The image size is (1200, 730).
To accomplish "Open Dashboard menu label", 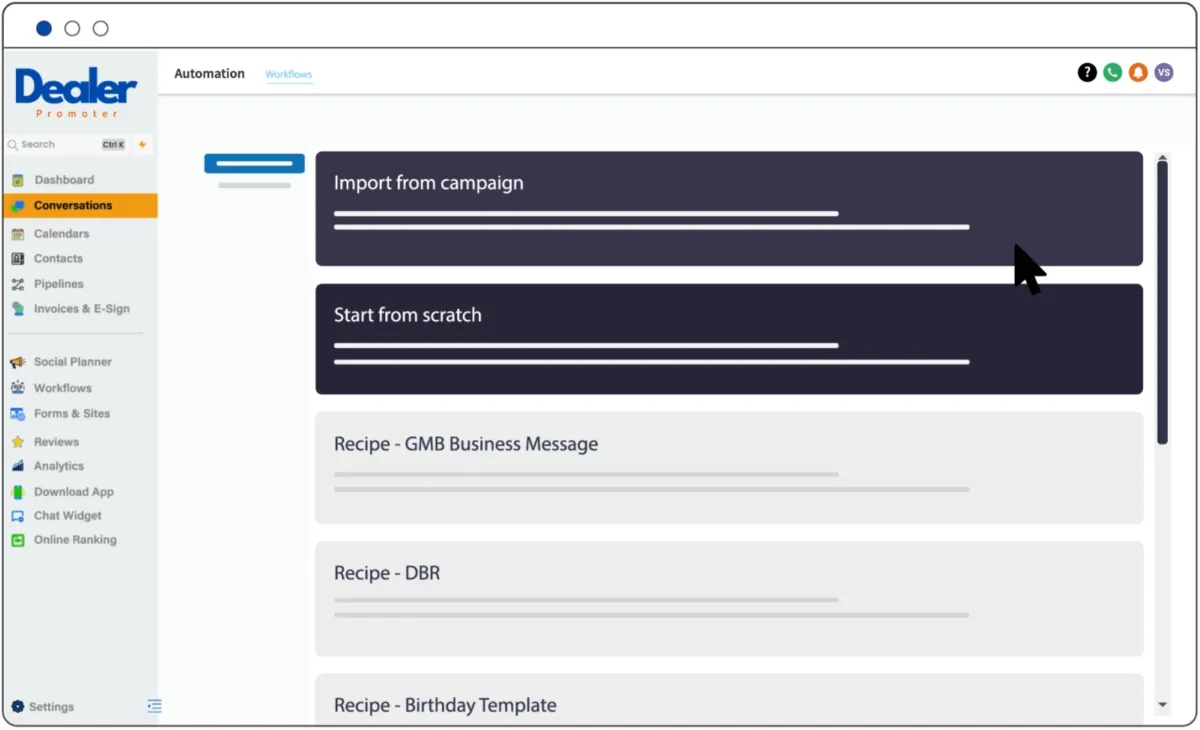I will (x=64, y=180).
